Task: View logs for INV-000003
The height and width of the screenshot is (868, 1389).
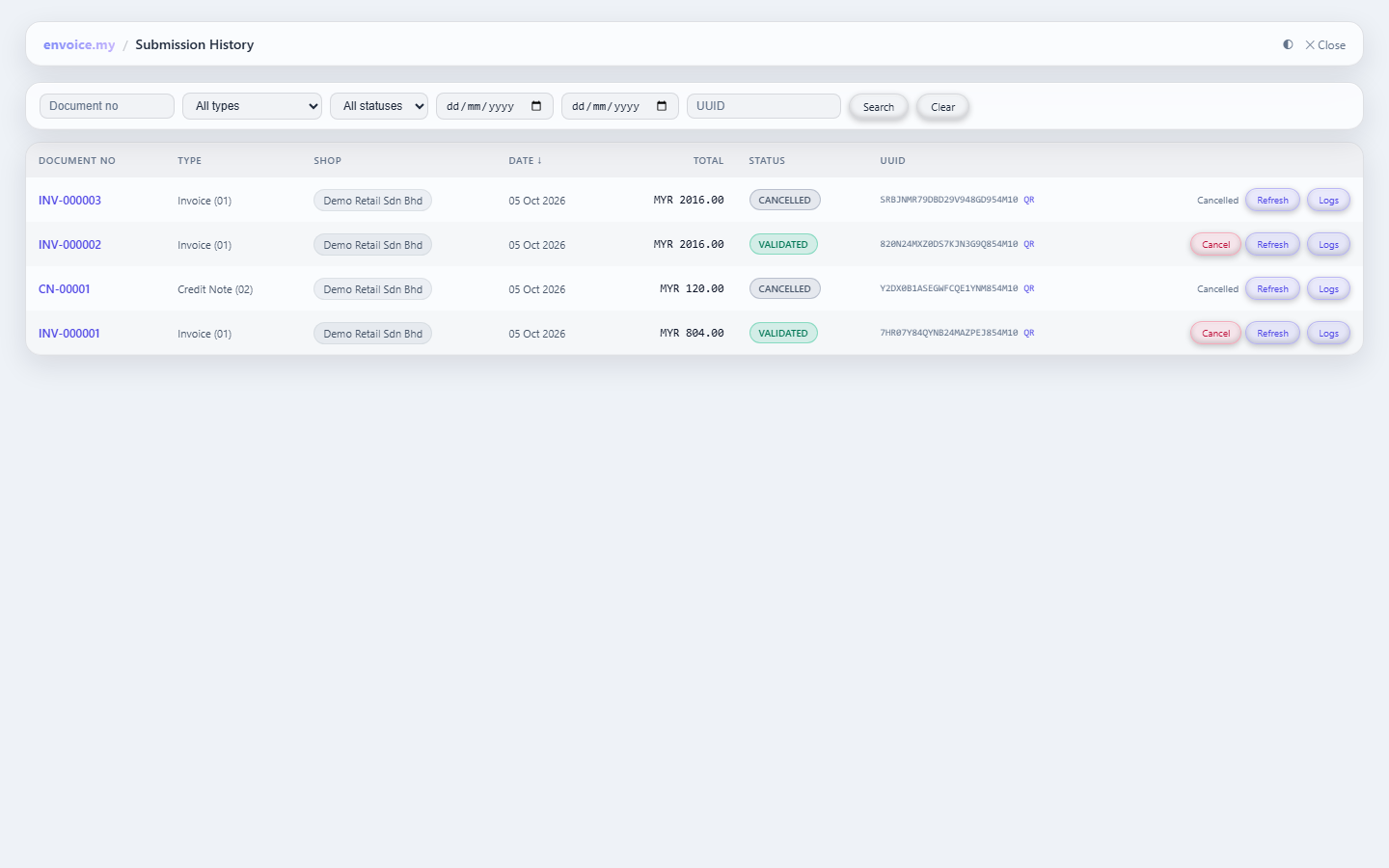Action: tap(1328, 201)
